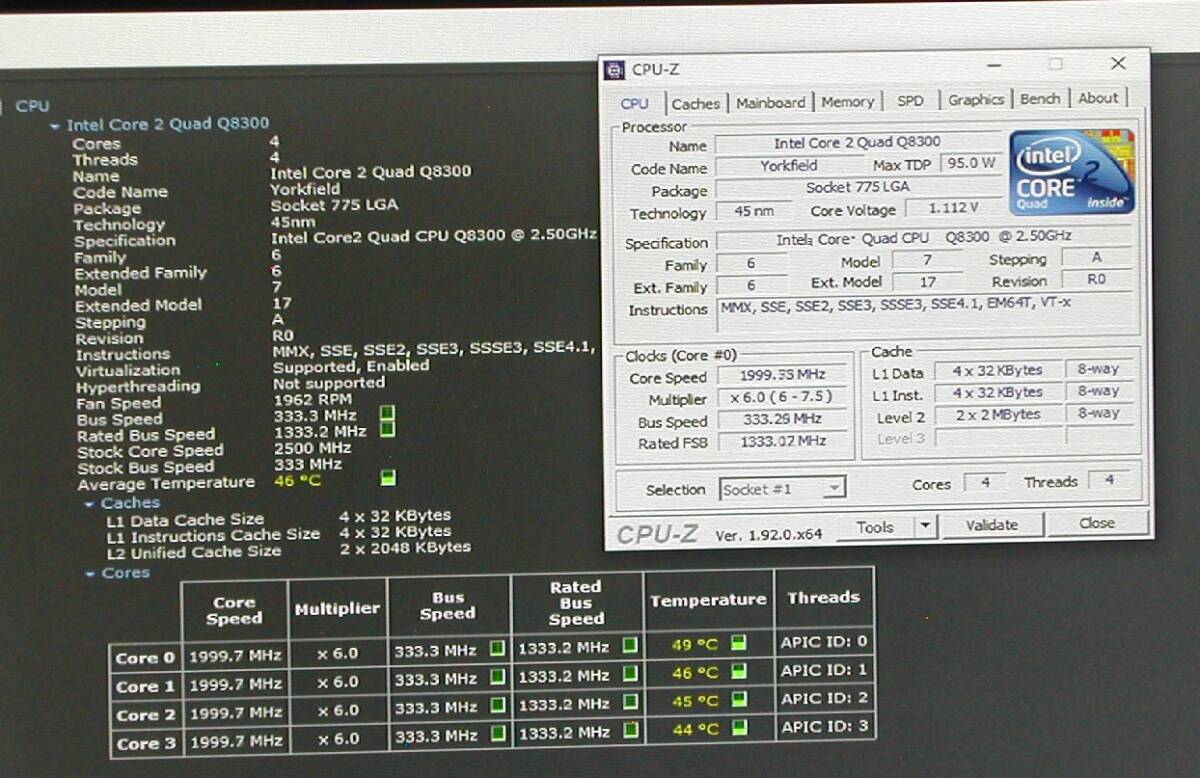Viewport: 1200px width, 778px height.
Task: Open the Graphics tab
Action: coord(976,99)
